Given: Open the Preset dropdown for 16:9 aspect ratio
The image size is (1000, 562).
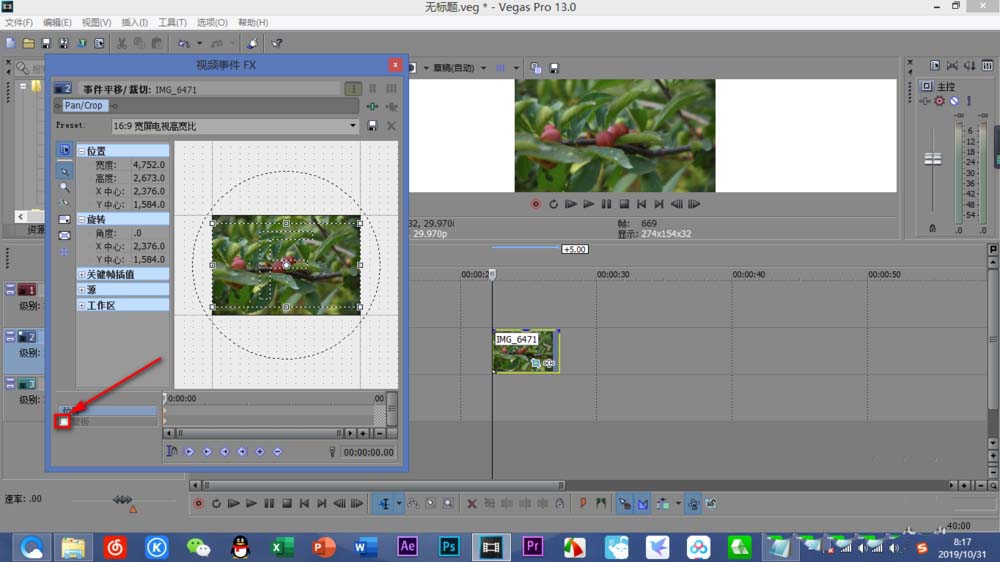Looking at the screenshot, I should click(352, 126).
